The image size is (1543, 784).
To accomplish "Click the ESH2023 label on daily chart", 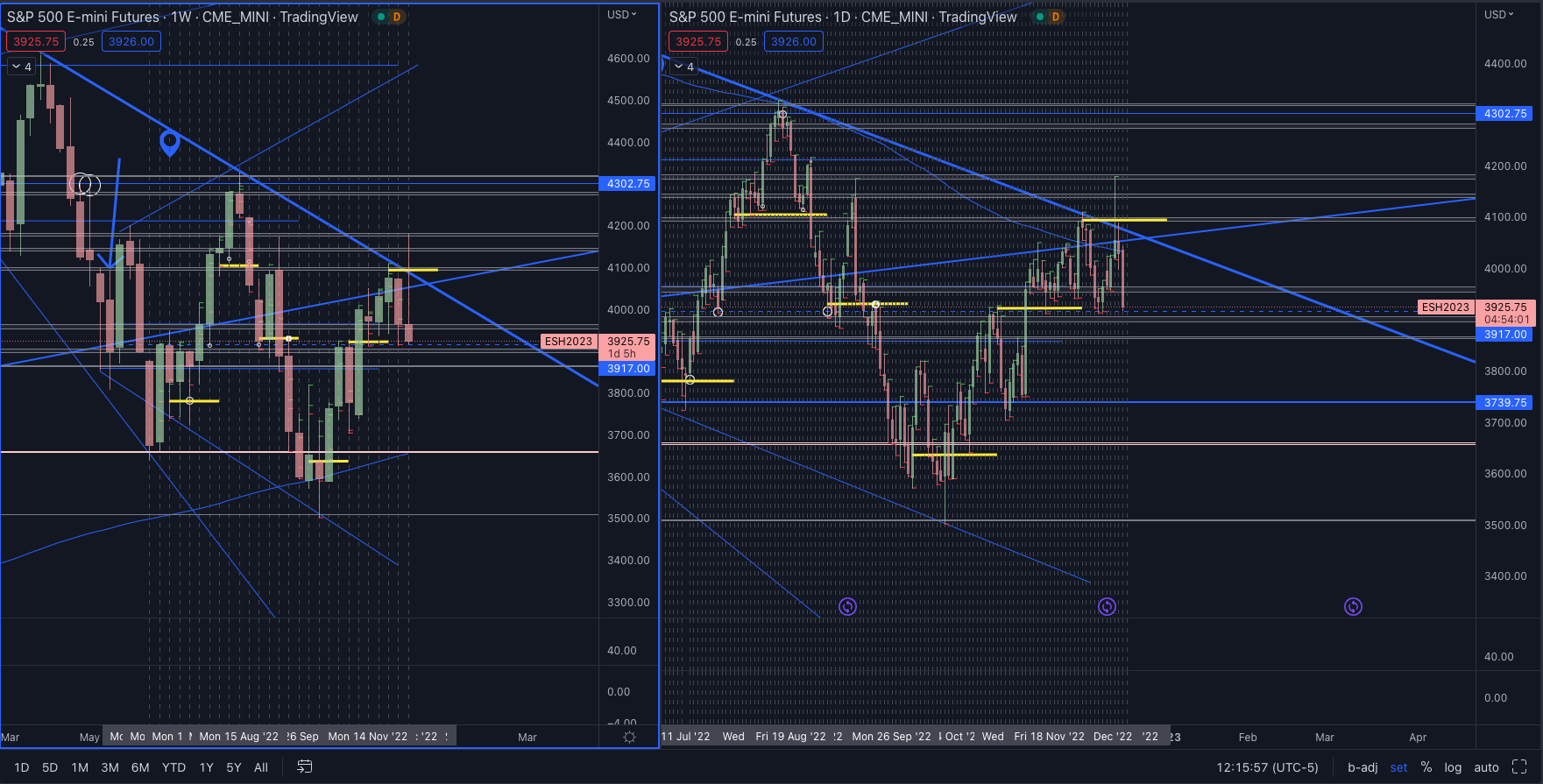I will (1446, 307).
